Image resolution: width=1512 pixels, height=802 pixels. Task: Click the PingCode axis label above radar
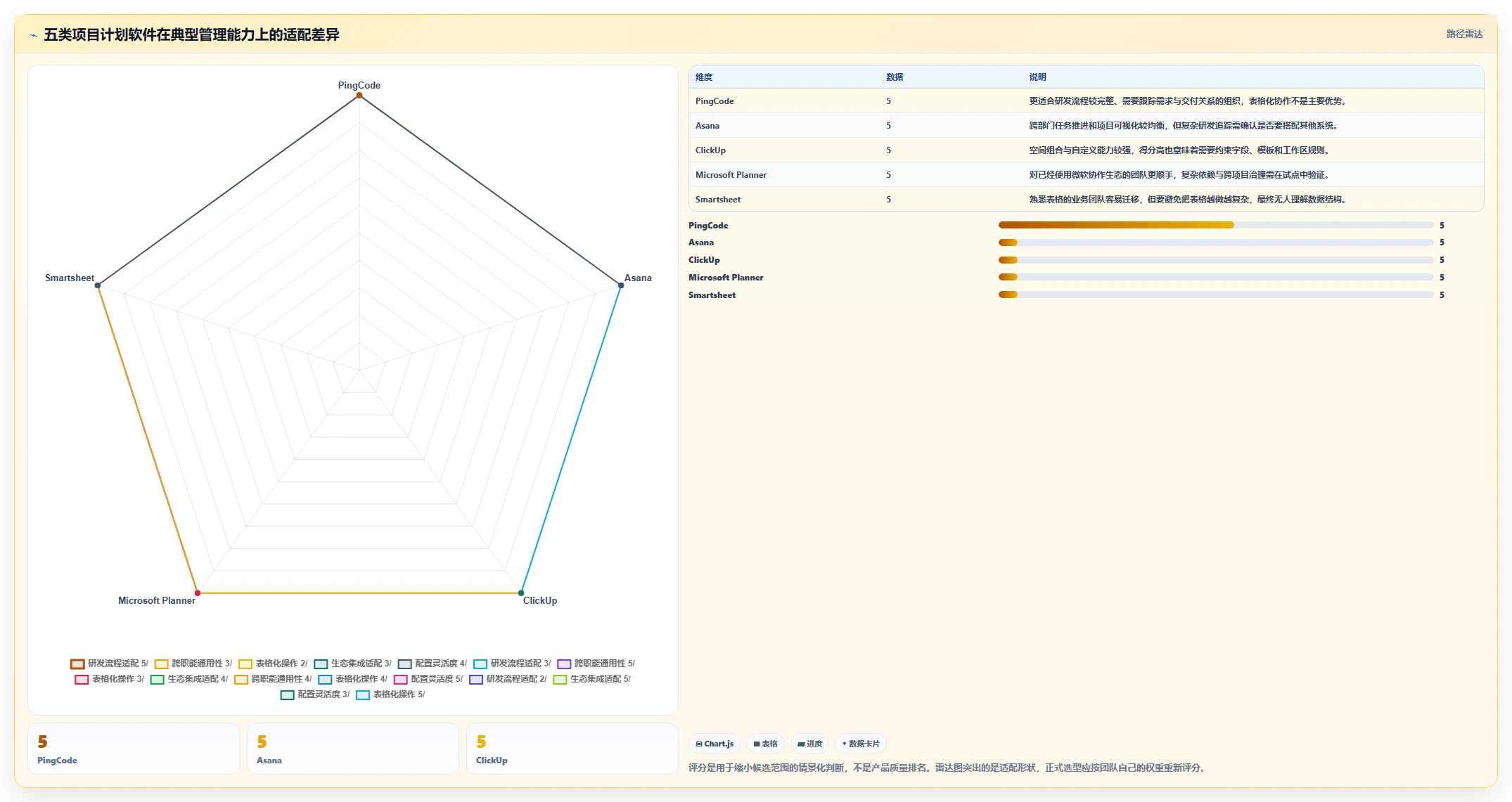click(x=359, y=85)
